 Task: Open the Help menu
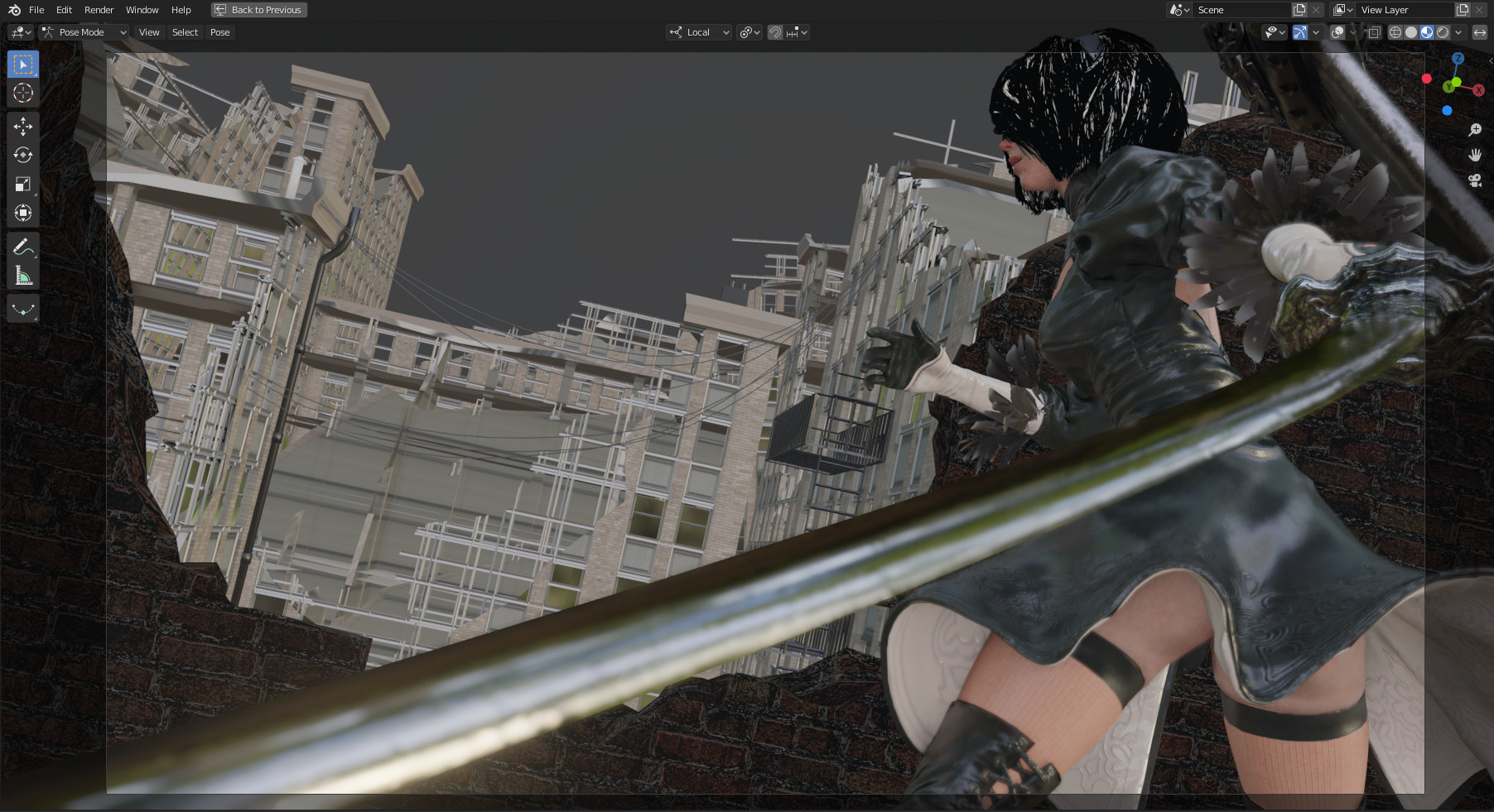(181, 10)
